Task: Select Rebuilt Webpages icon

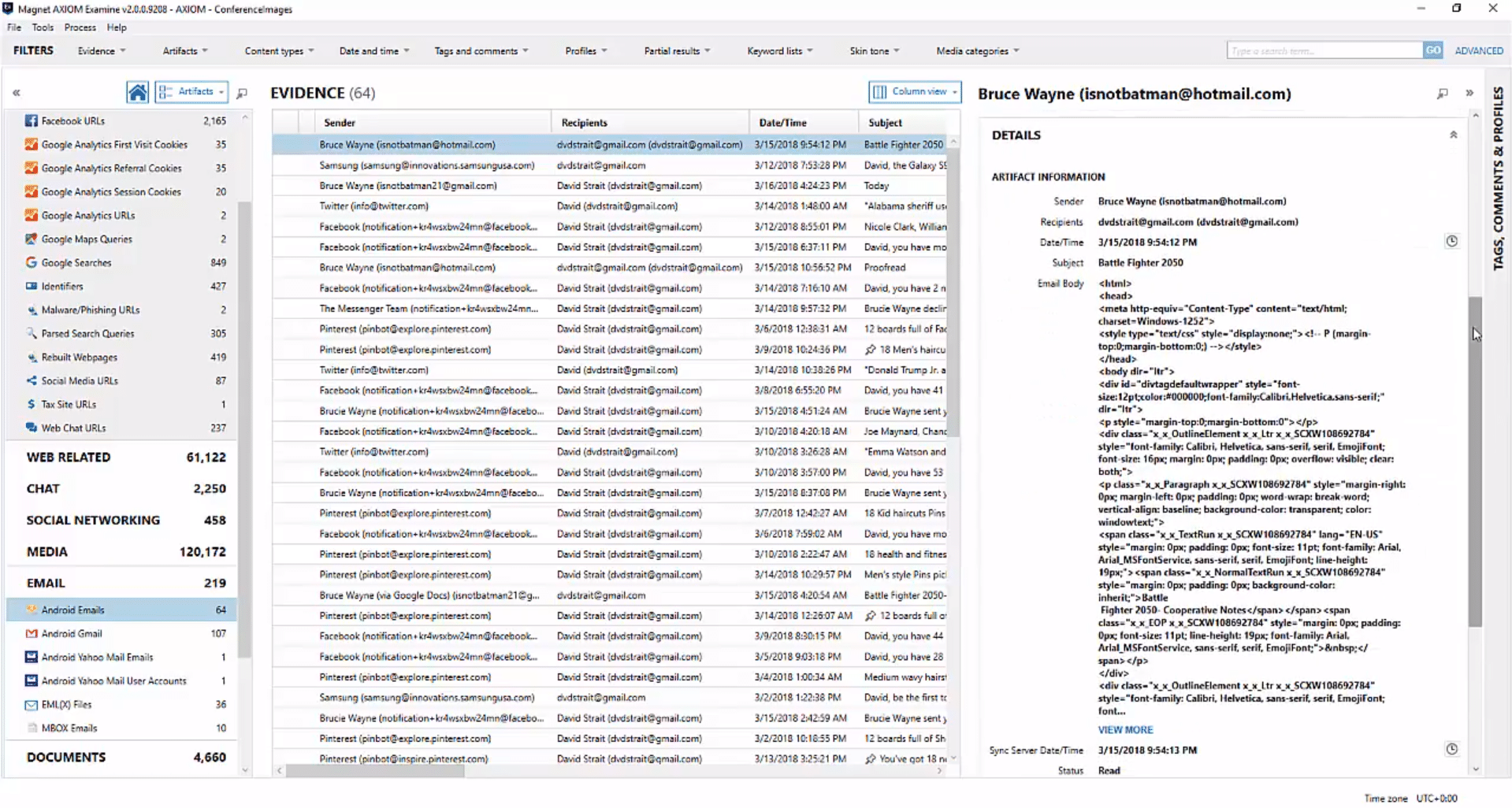Action: pyautogui.click(x=32, y=357)
